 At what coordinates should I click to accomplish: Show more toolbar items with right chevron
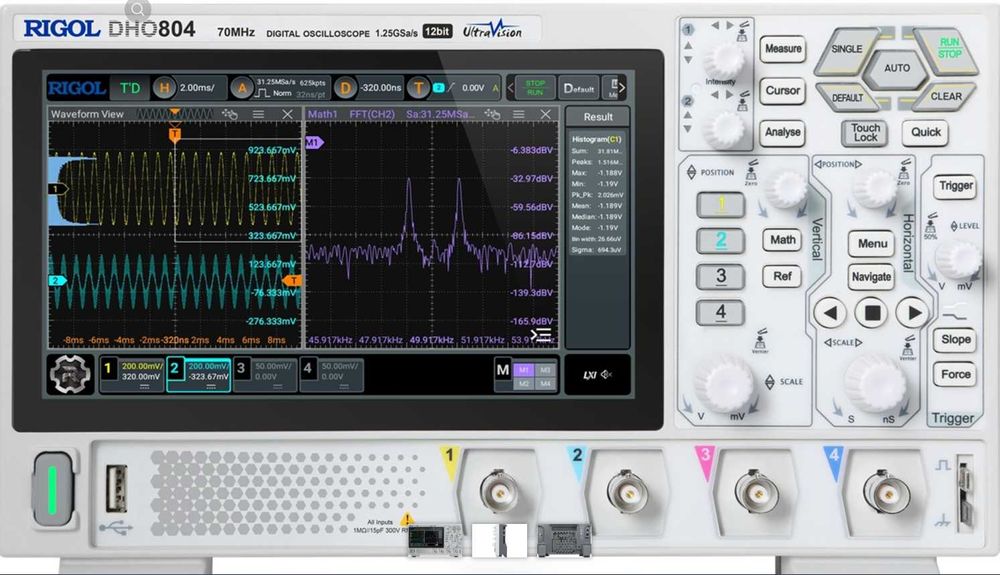click(x=622, y=88)
